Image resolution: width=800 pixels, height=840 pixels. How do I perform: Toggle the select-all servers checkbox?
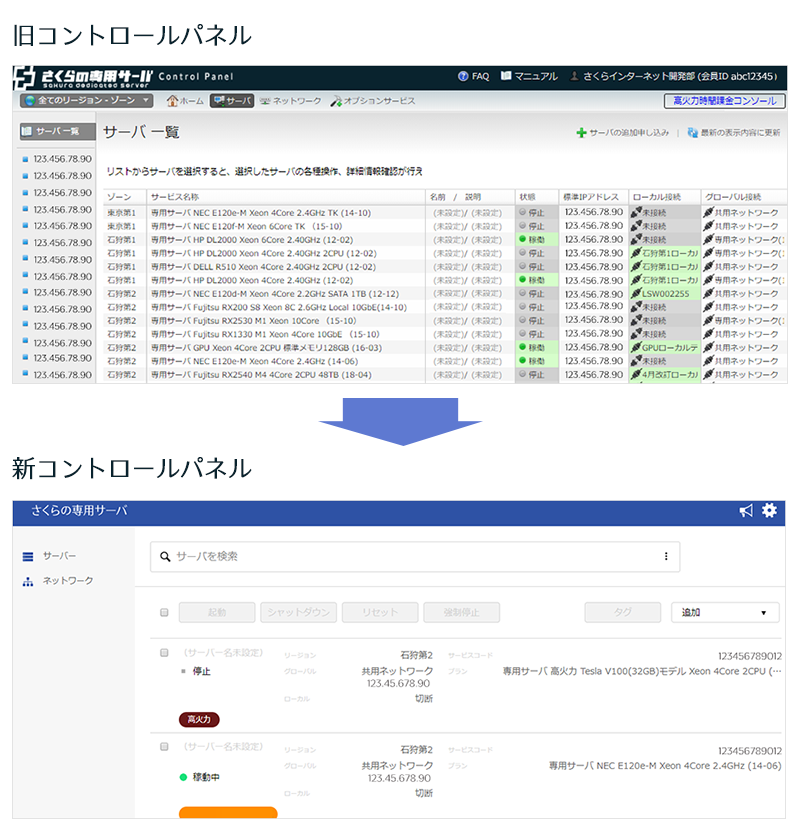(x=165, y=612)
